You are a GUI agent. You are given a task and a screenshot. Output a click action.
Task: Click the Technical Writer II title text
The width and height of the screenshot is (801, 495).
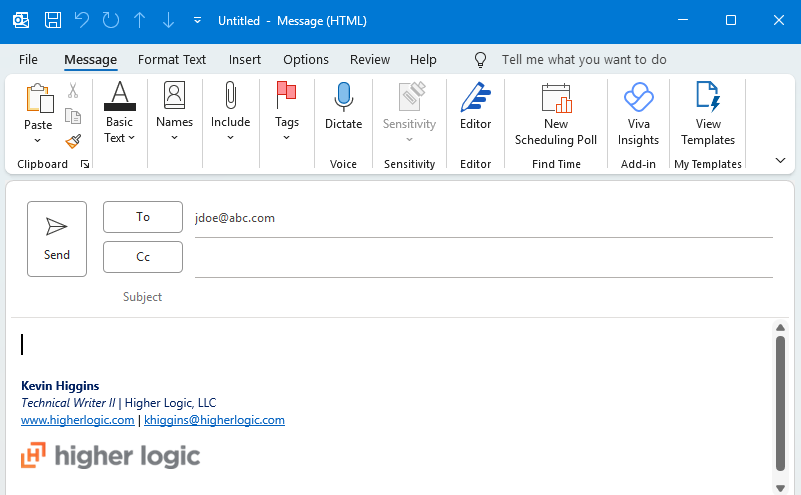pyautogui.click(x=68, y=403)
